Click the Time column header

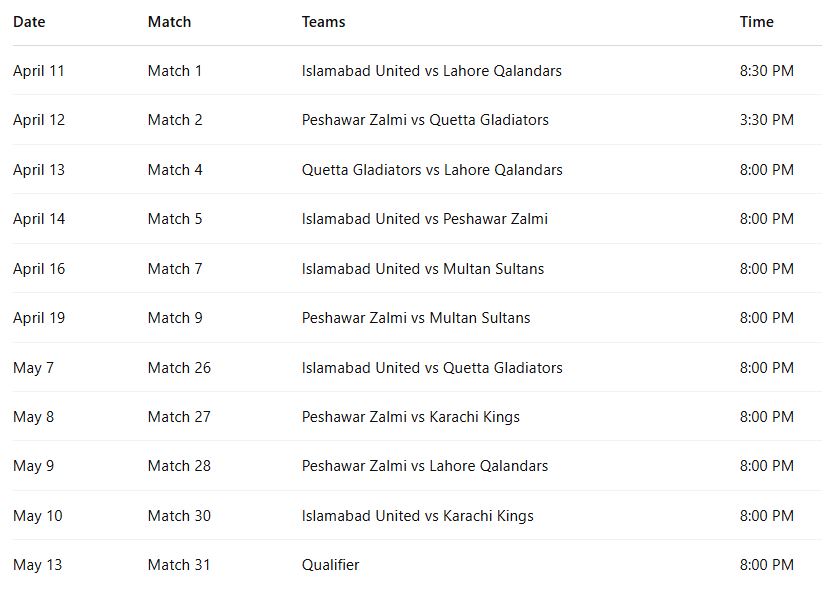[x=756, y=22]
